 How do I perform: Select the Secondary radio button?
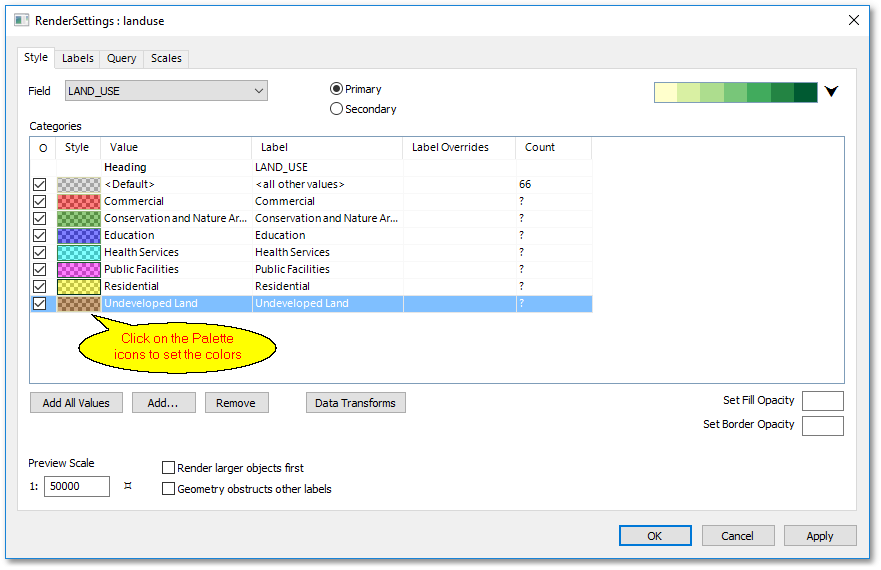click(x=336, y=108)
